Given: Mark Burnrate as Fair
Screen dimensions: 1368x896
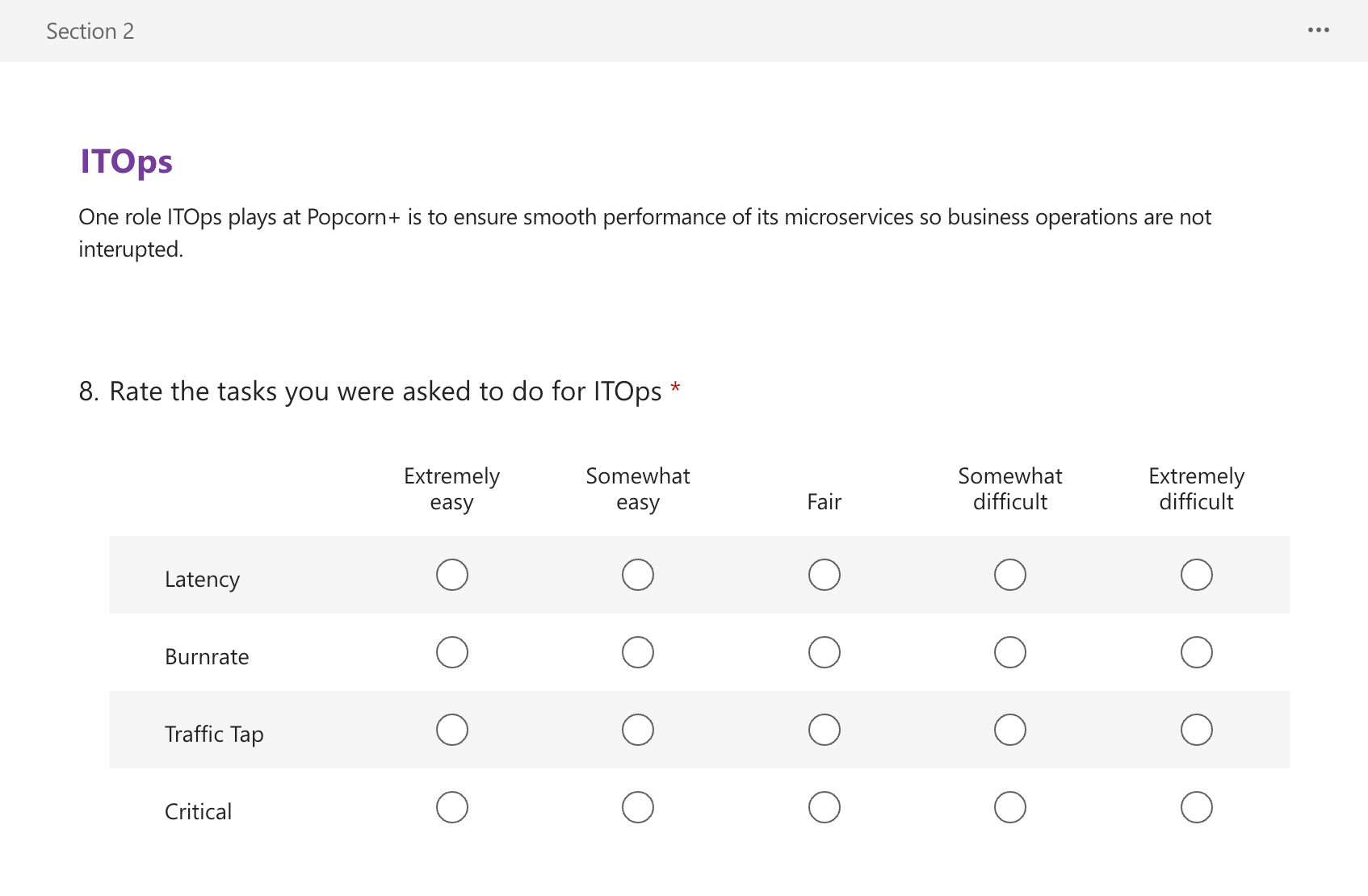Looking at the screenshot, I should click(x=824, y=652).
